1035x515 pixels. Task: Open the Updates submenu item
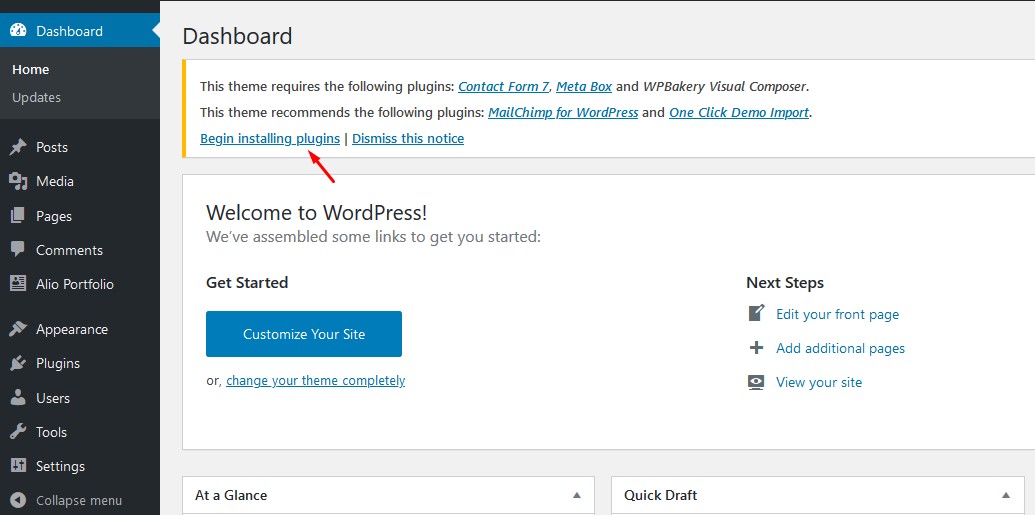(x=36, y=97)
